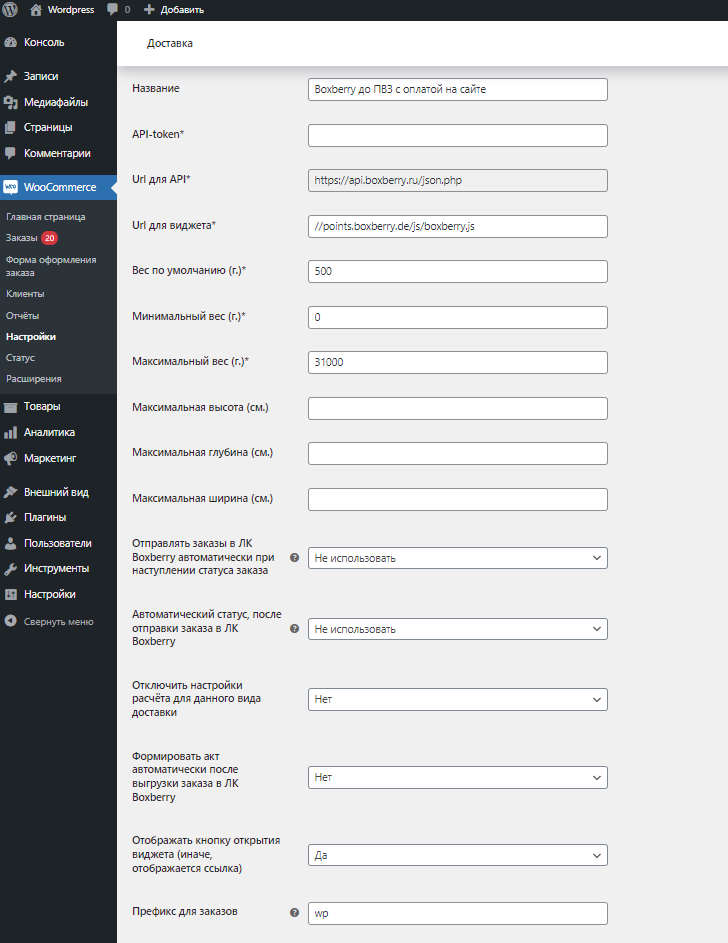
Task: Click the comments bubble icon in admin bar
Action: 112,10
